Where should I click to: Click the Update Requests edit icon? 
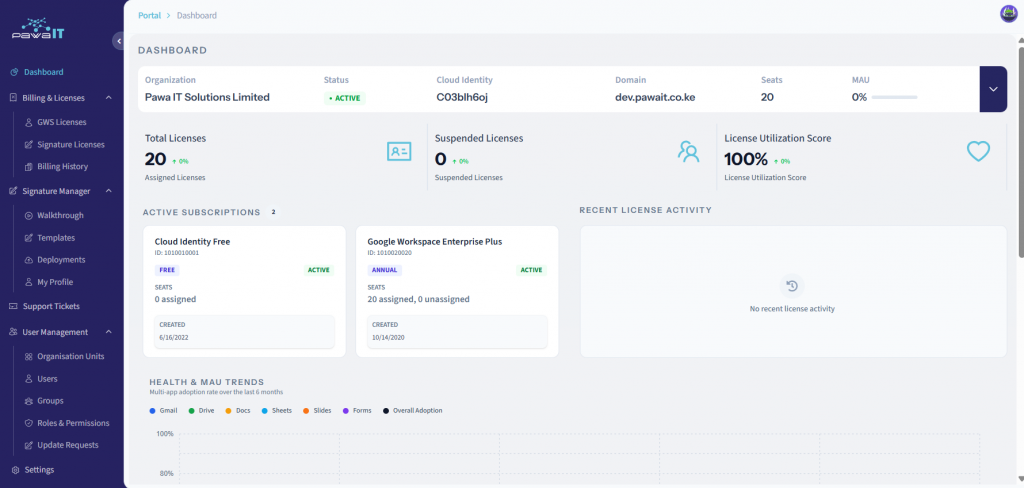tap(29, 446)
